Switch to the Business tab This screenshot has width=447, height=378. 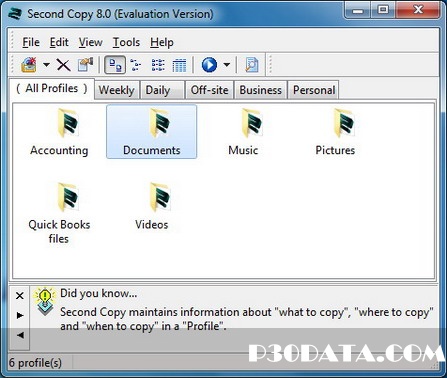pos(260,90)
